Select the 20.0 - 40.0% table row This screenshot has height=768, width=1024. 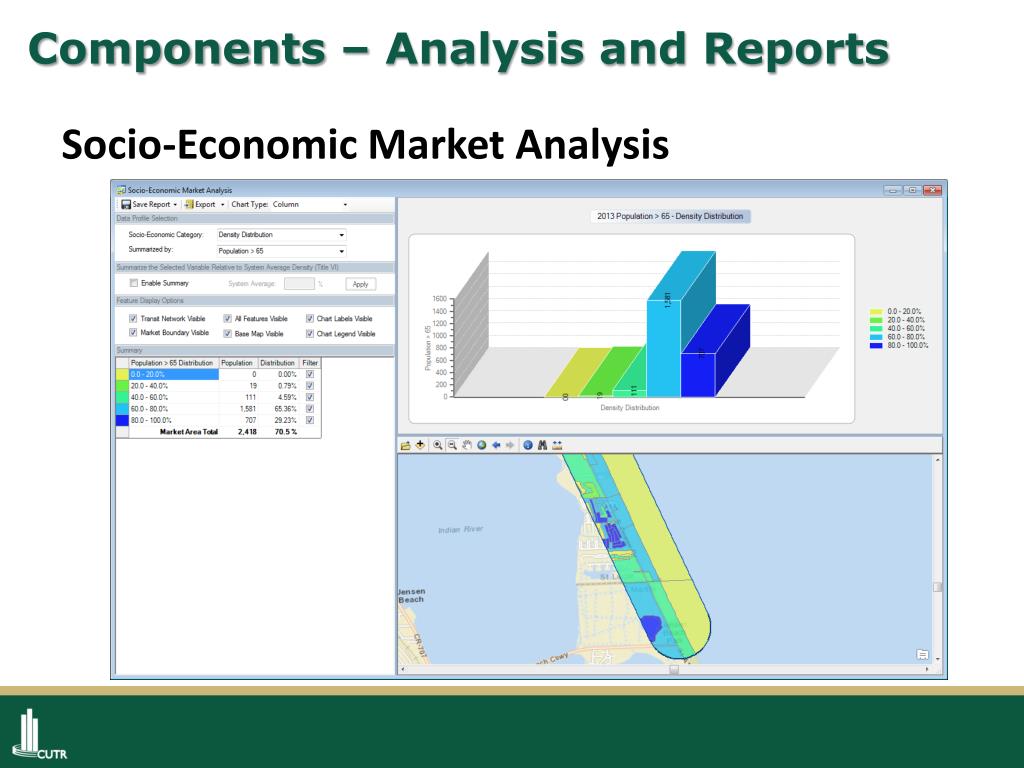point(218,386)
